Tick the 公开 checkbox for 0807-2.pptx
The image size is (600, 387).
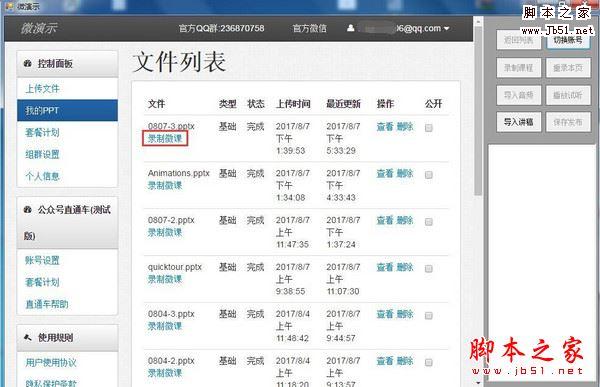pos(429,222)
